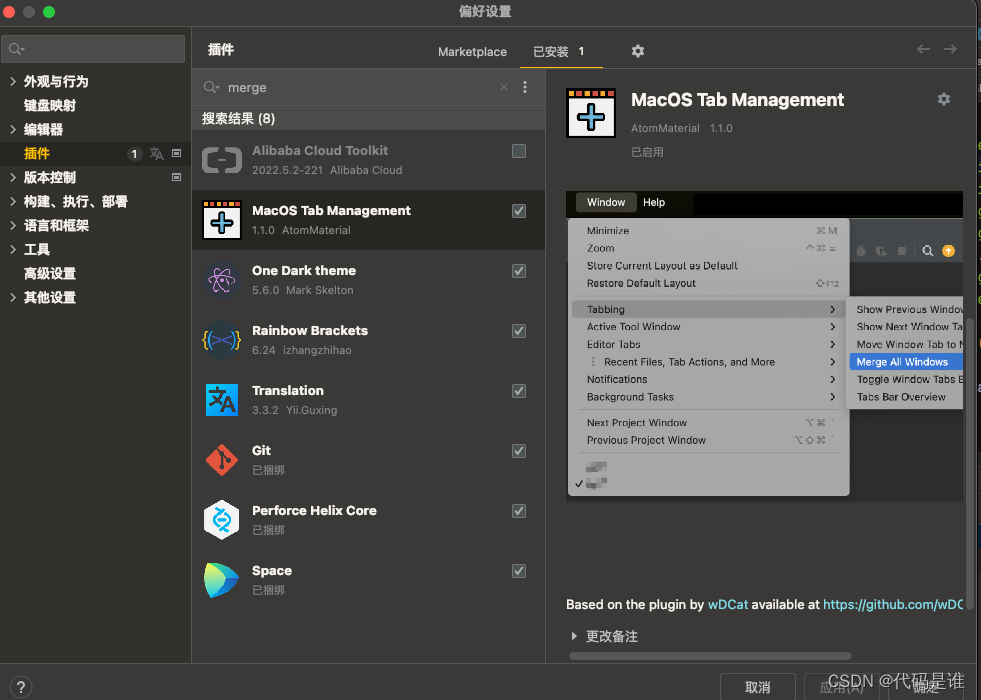Open the three-dot search options menu
Screen dimensions: 981x700
[525, 87]
